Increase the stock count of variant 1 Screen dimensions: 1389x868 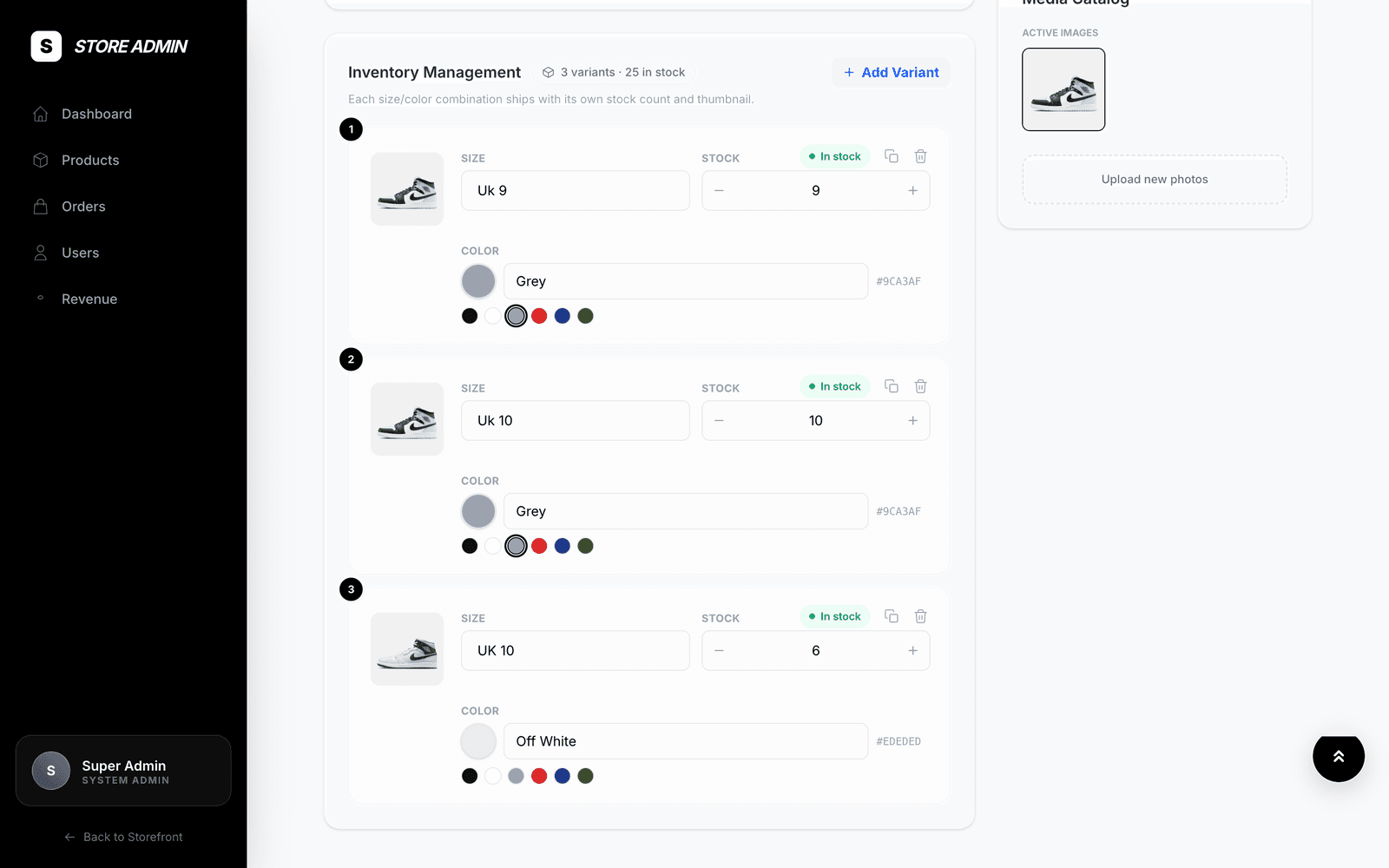(x=912, y=191)
